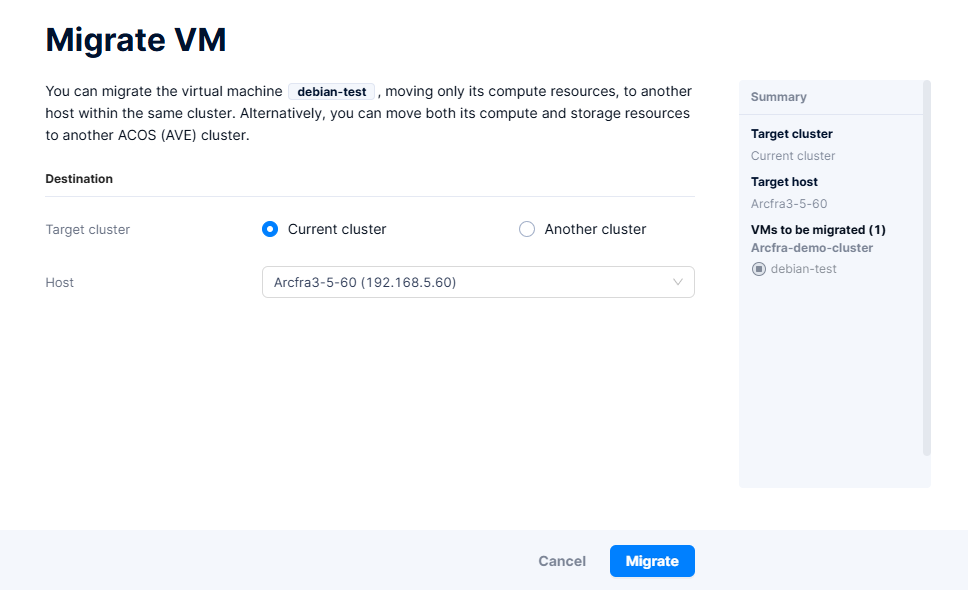The width and height of the screenshot is (968, 590).
Task: Choose the Another cluster radio option
Action: (x=527, y=229)
